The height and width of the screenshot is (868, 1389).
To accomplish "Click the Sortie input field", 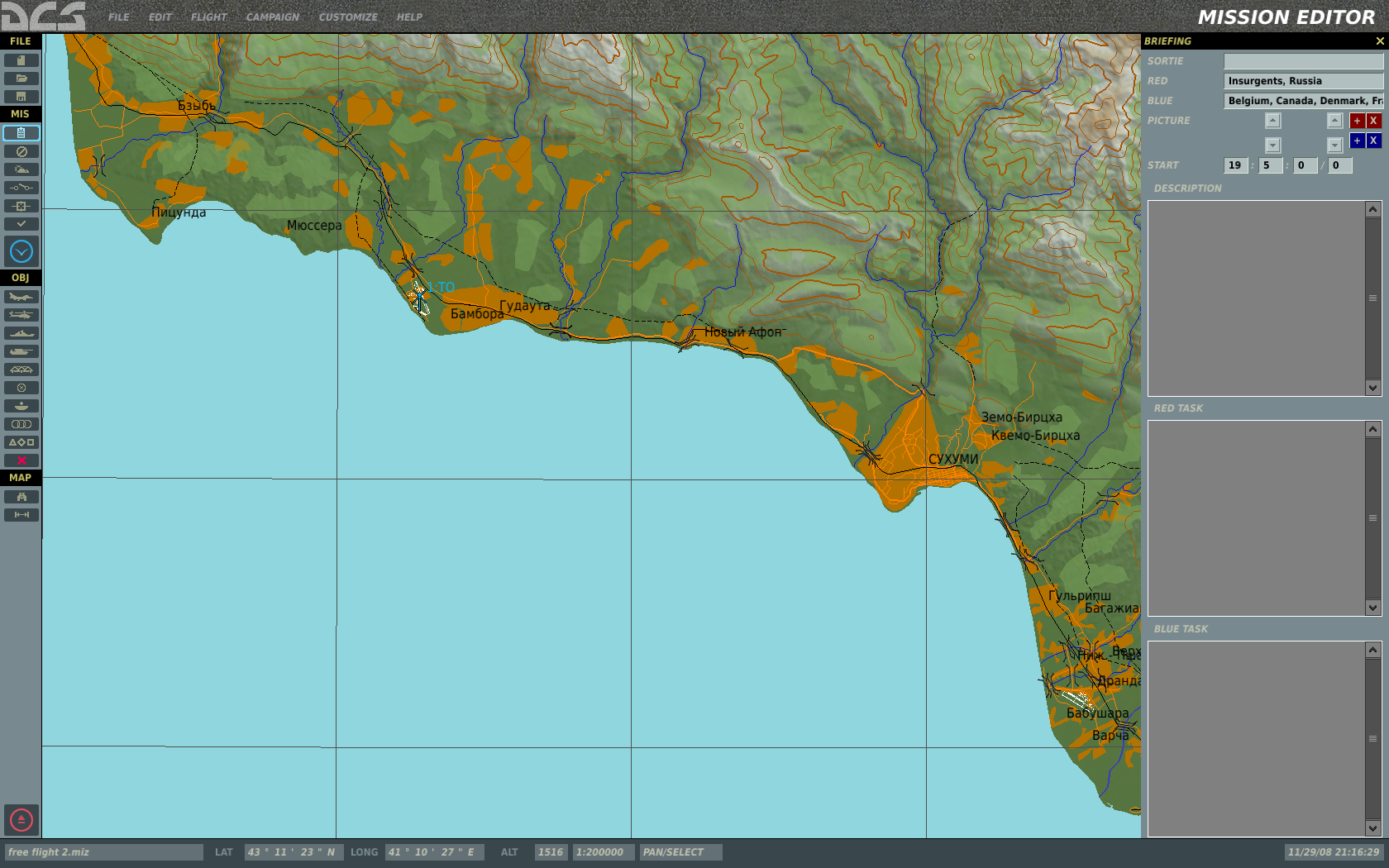I will [1303, 61].
